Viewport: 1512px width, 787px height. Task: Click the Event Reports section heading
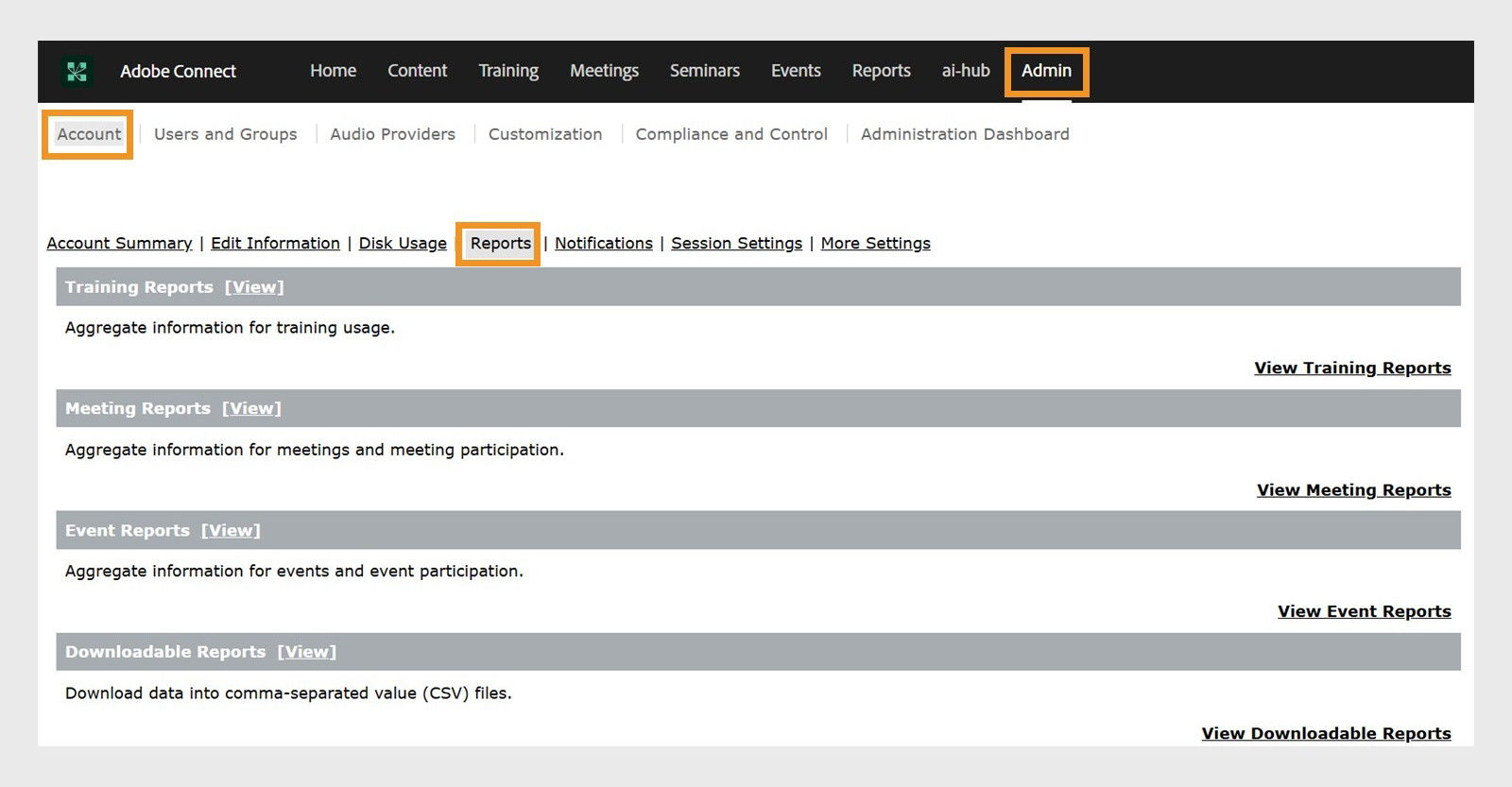click(128, 531)
